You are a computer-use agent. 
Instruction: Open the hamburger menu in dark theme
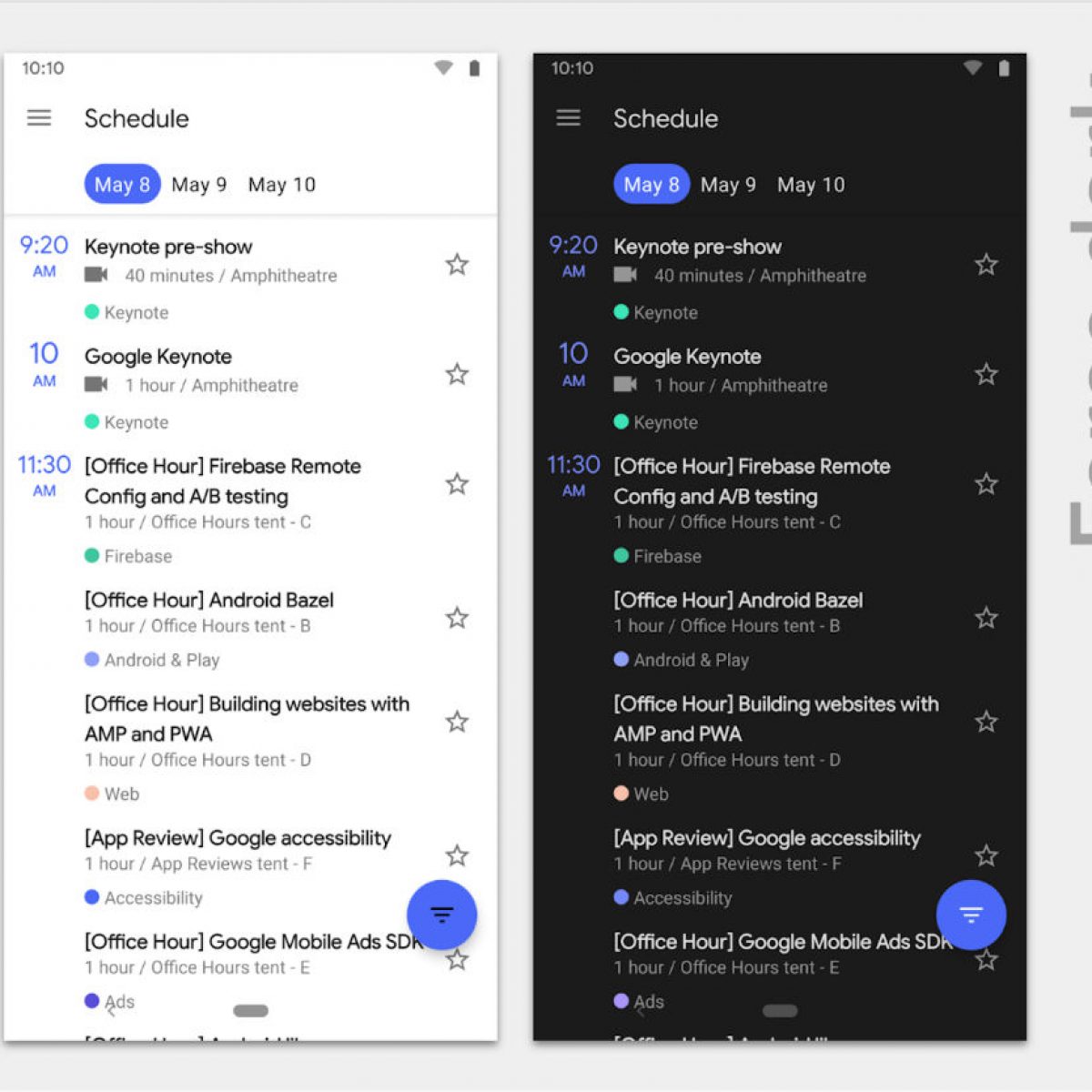[x=569, y=118]
